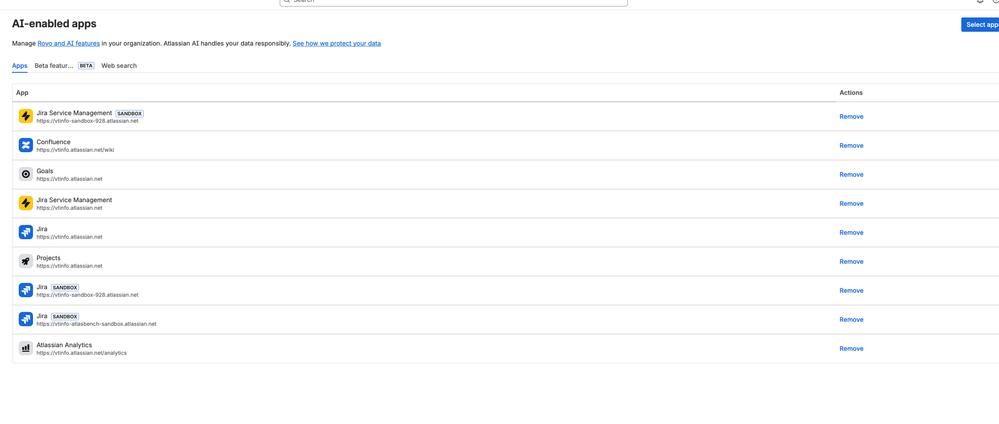The width and height of the screenshot is (999, 424).
Task: Click the Actions column header
Action: (x=851, y=92)
